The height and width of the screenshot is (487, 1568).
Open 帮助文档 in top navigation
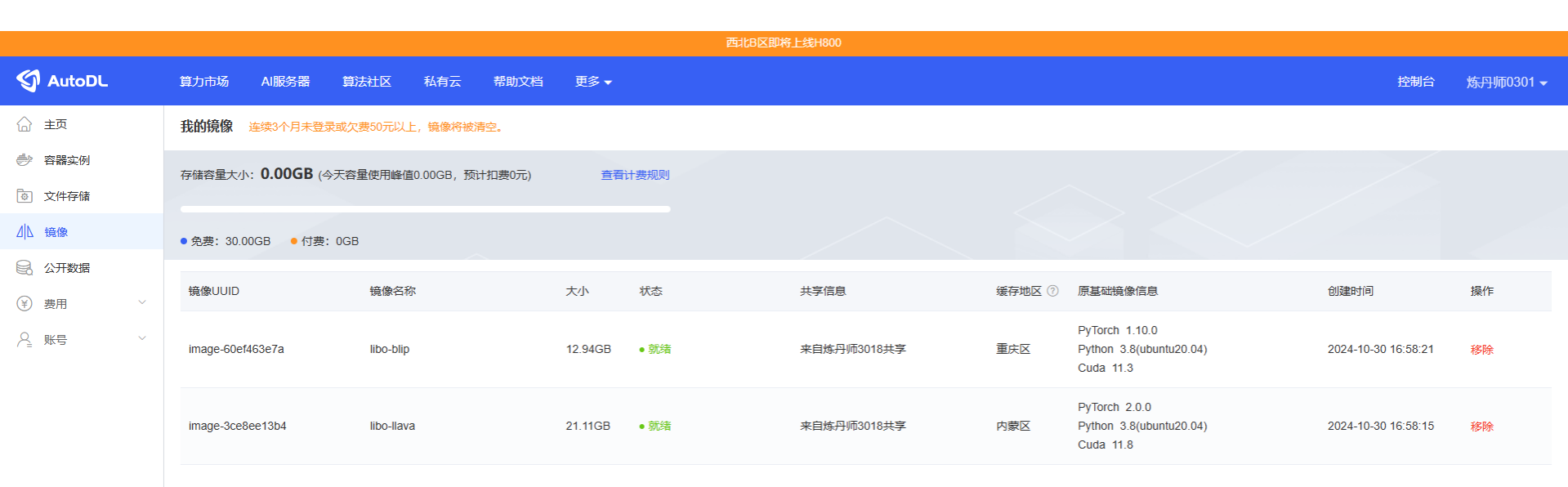point(518,82)
